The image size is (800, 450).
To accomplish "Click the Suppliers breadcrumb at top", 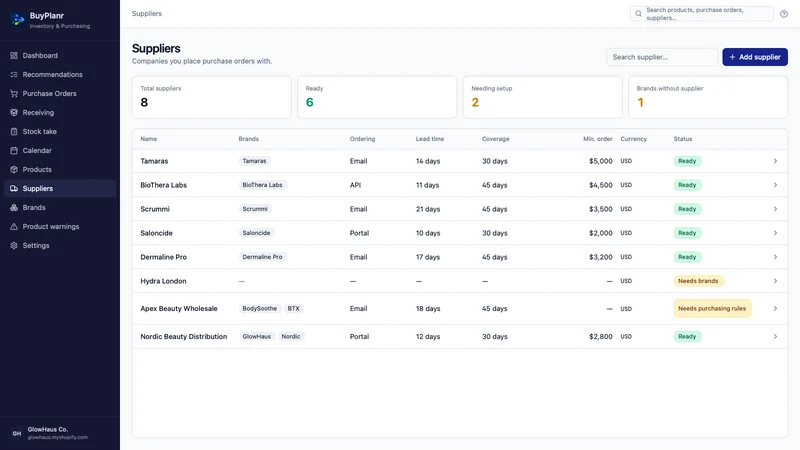I will 147,14.
